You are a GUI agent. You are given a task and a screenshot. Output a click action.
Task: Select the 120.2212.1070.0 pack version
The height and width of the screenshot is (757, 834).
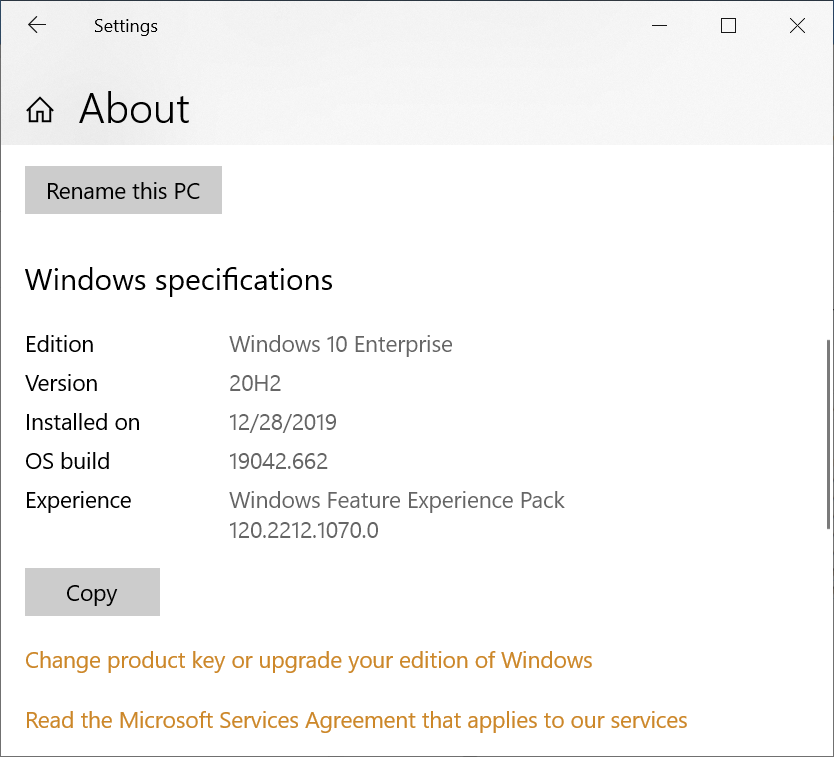pos(304,530)
